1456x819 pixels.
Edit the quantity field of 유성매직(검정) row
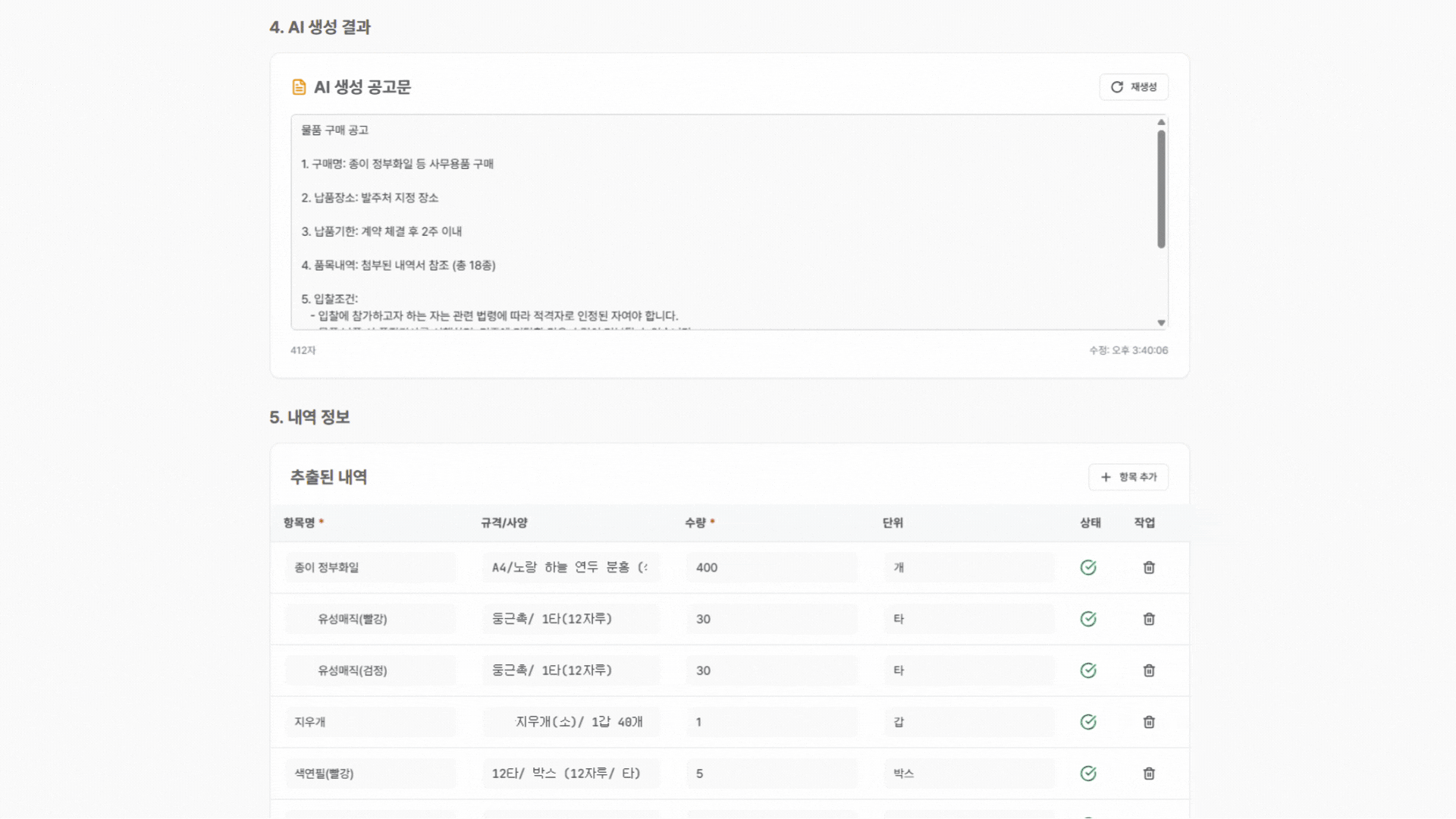pos(772,670)
